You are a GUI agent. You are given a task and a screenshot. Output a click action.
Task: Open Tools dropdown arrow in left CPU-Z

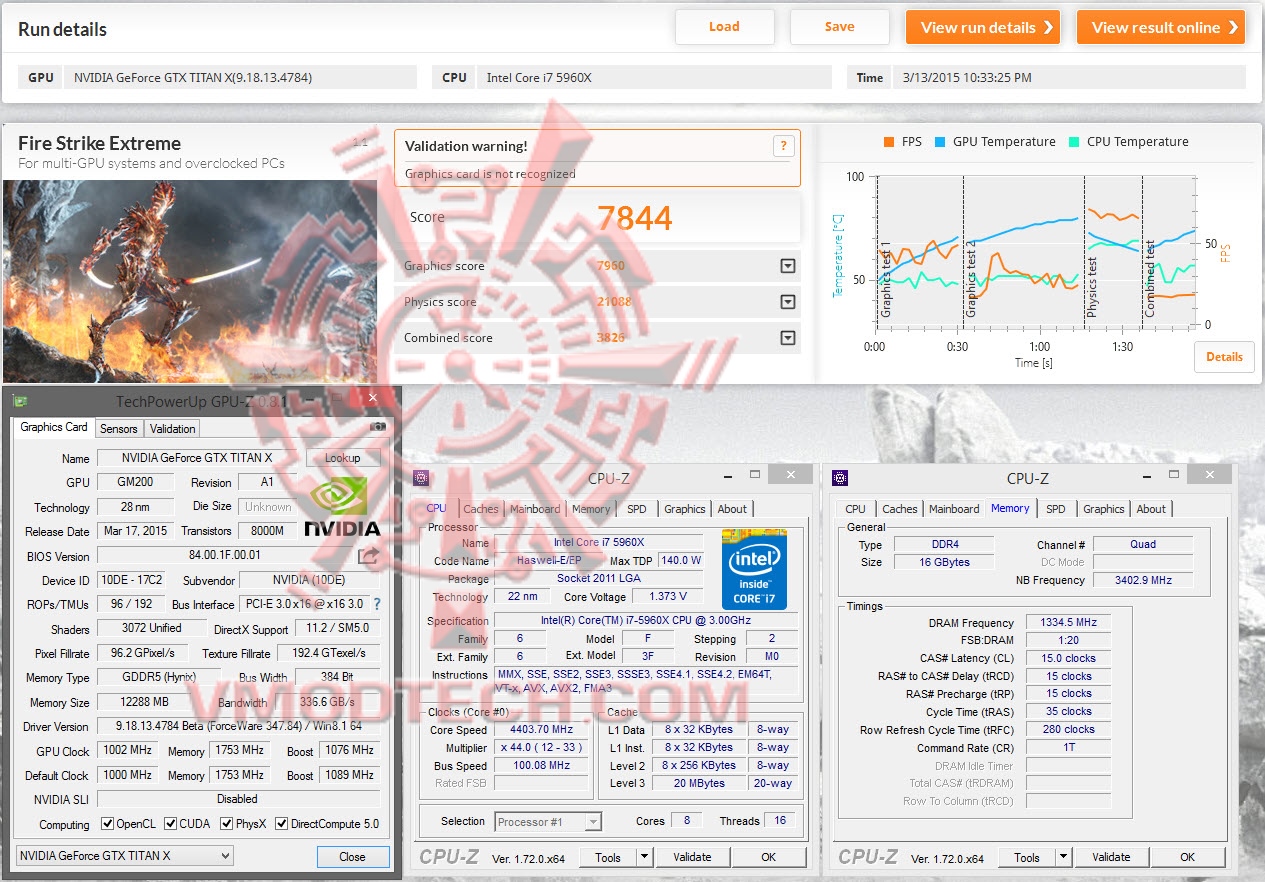tap(645, 857)
